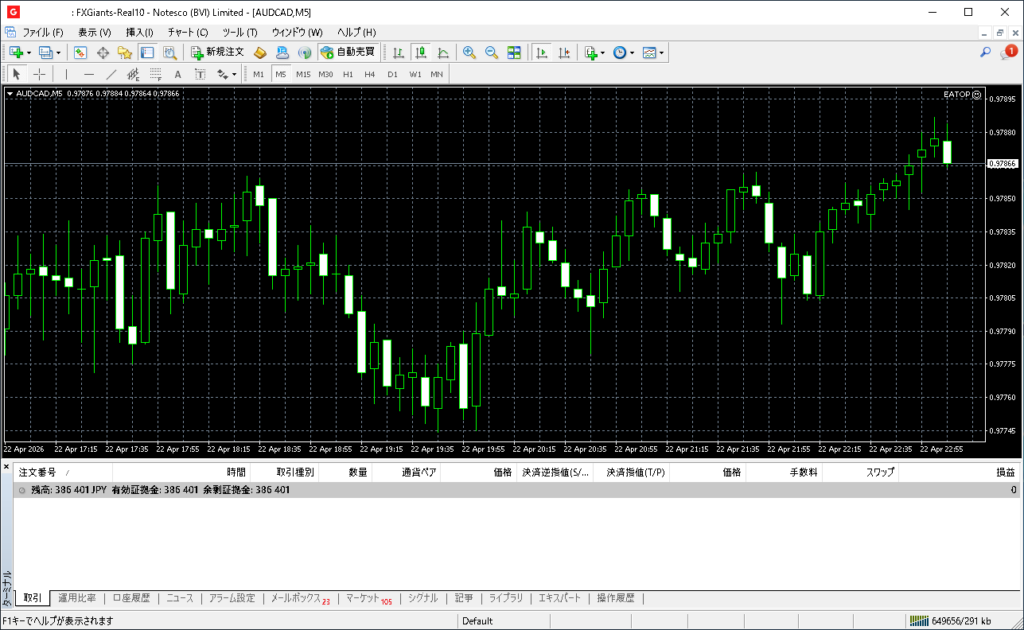
Task: Toggle the 自動売買 auto trading button
Action: pyautogui.click(x=349, y=52)
